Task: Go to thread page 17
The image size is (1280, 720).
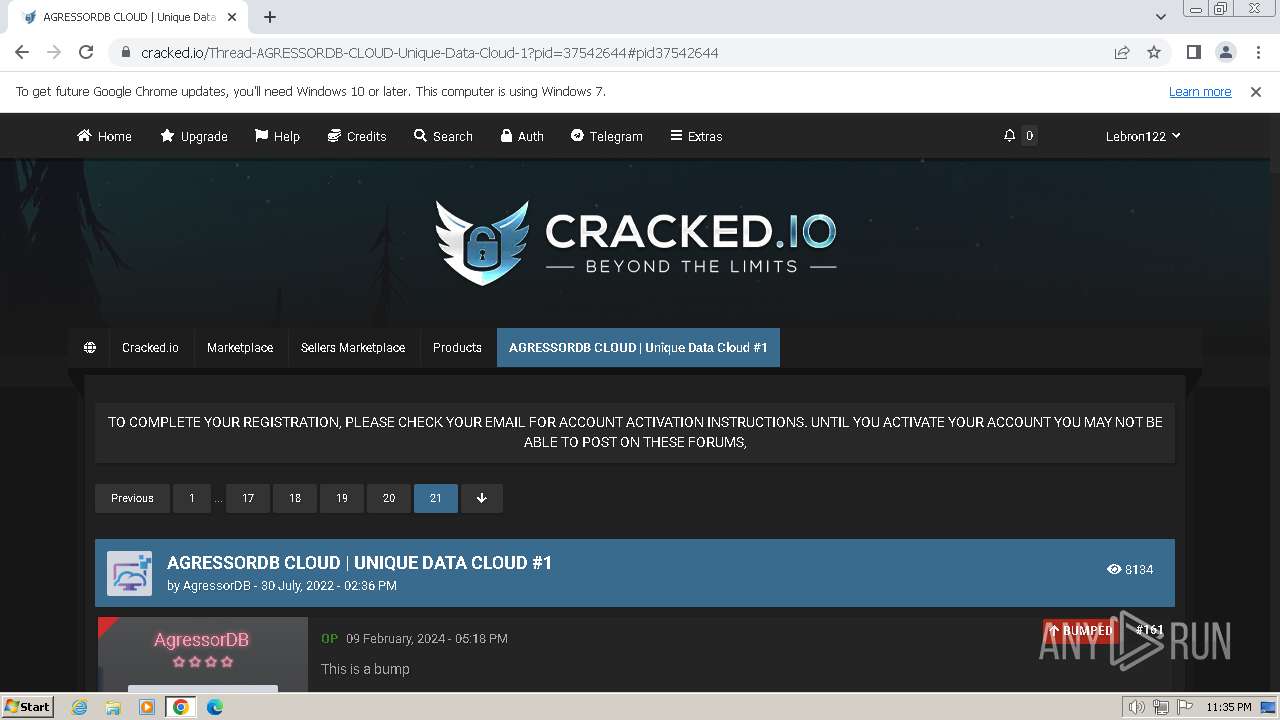Action: click(x=248, y=498)
